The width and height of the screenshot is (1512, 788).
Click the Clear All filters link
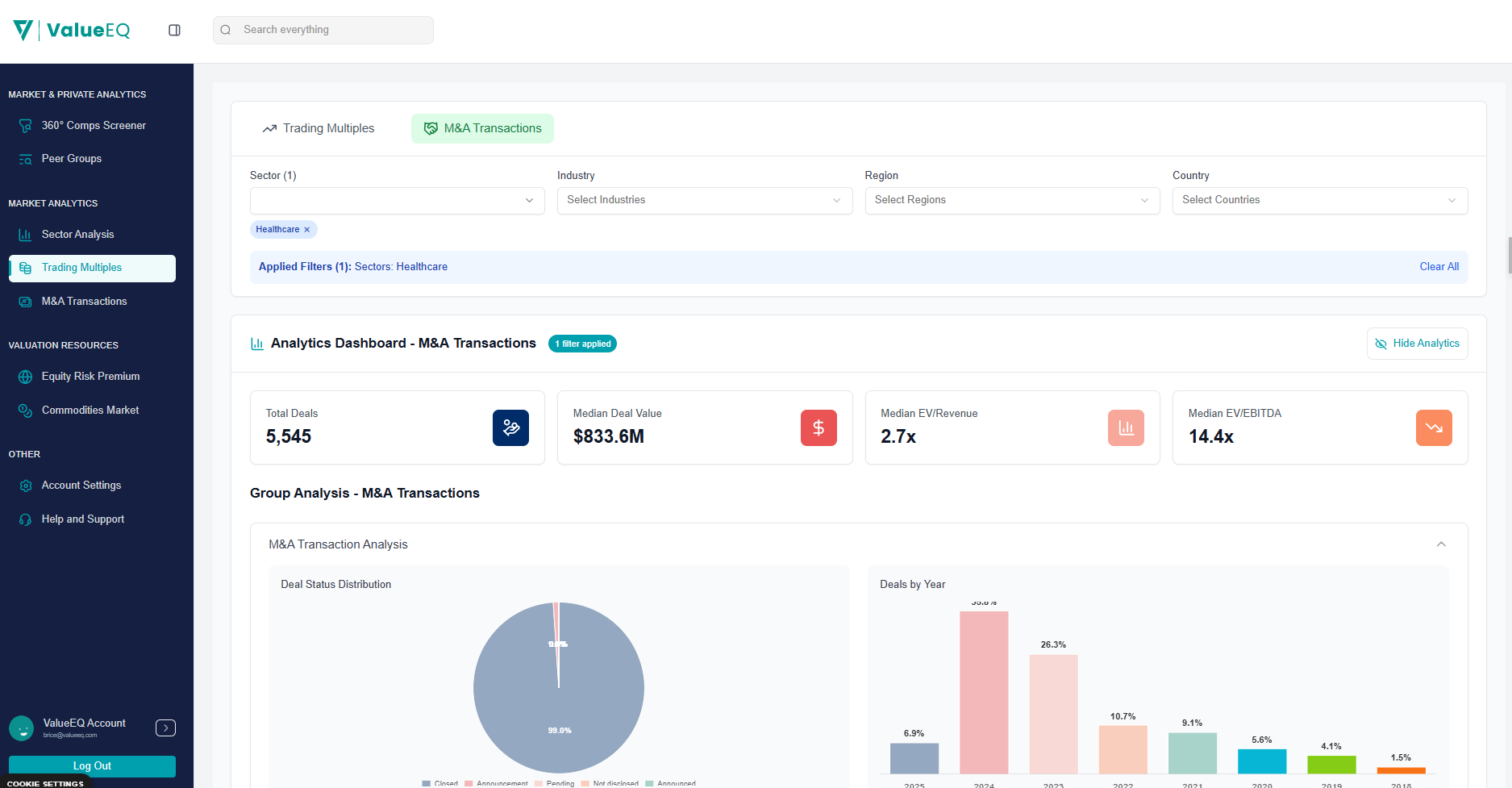[1439, 267]
